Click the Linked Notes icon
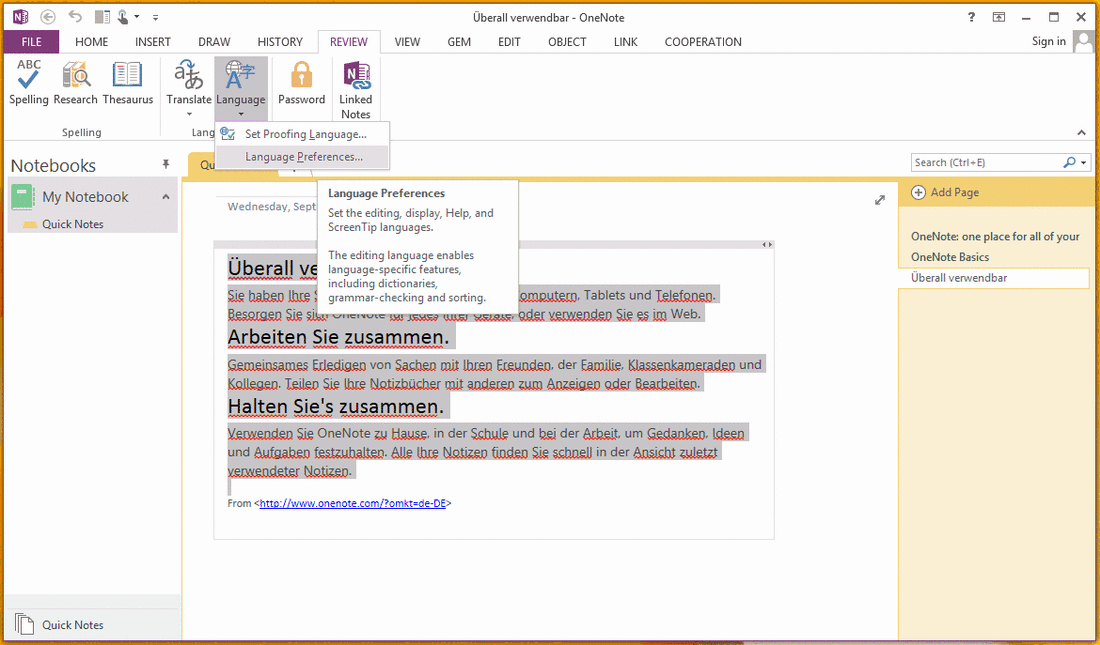 [356, 75]
